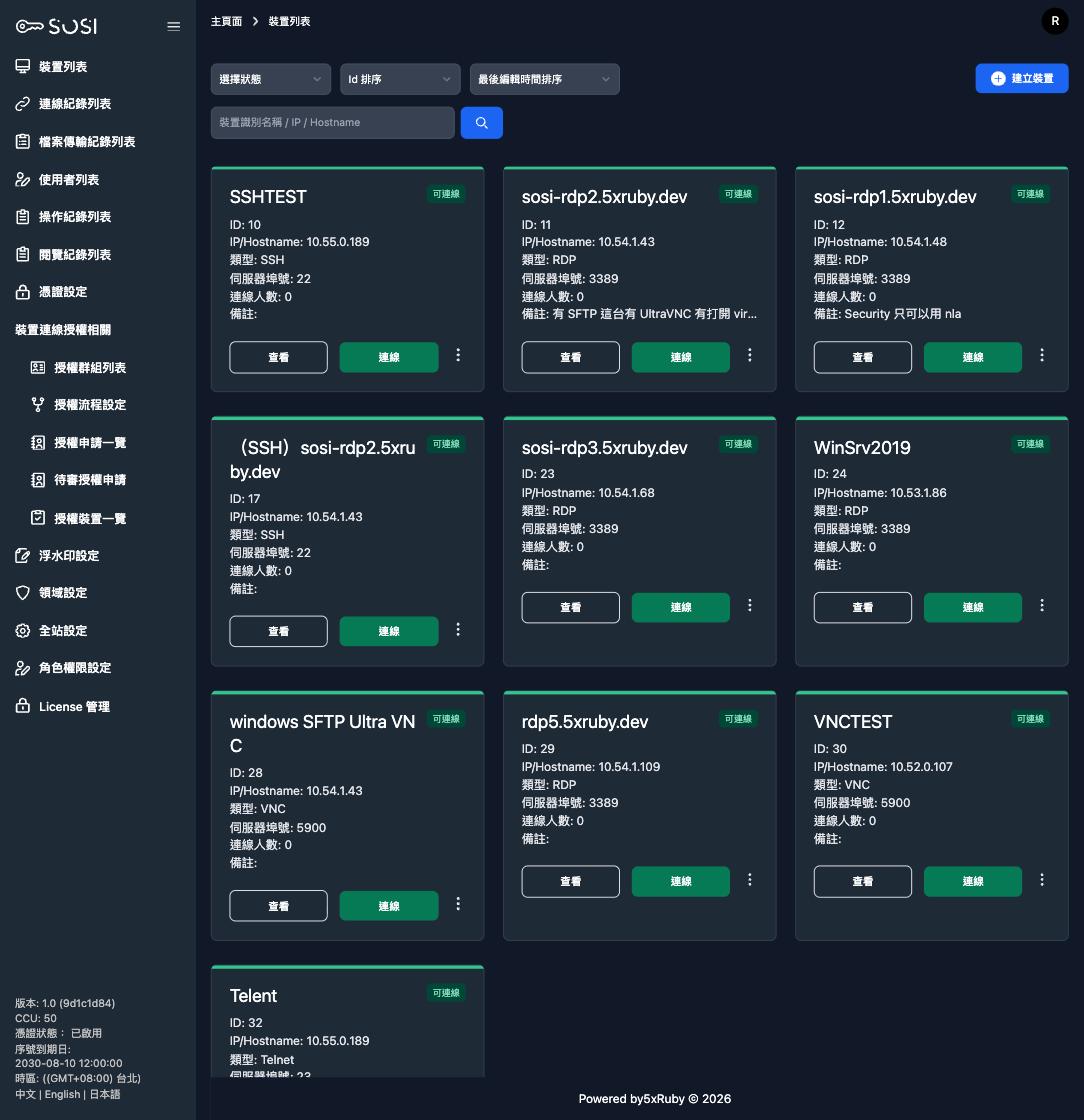Click 連線 on SSHTEST card
The image size is (1084, 1120).
[388, 357]
